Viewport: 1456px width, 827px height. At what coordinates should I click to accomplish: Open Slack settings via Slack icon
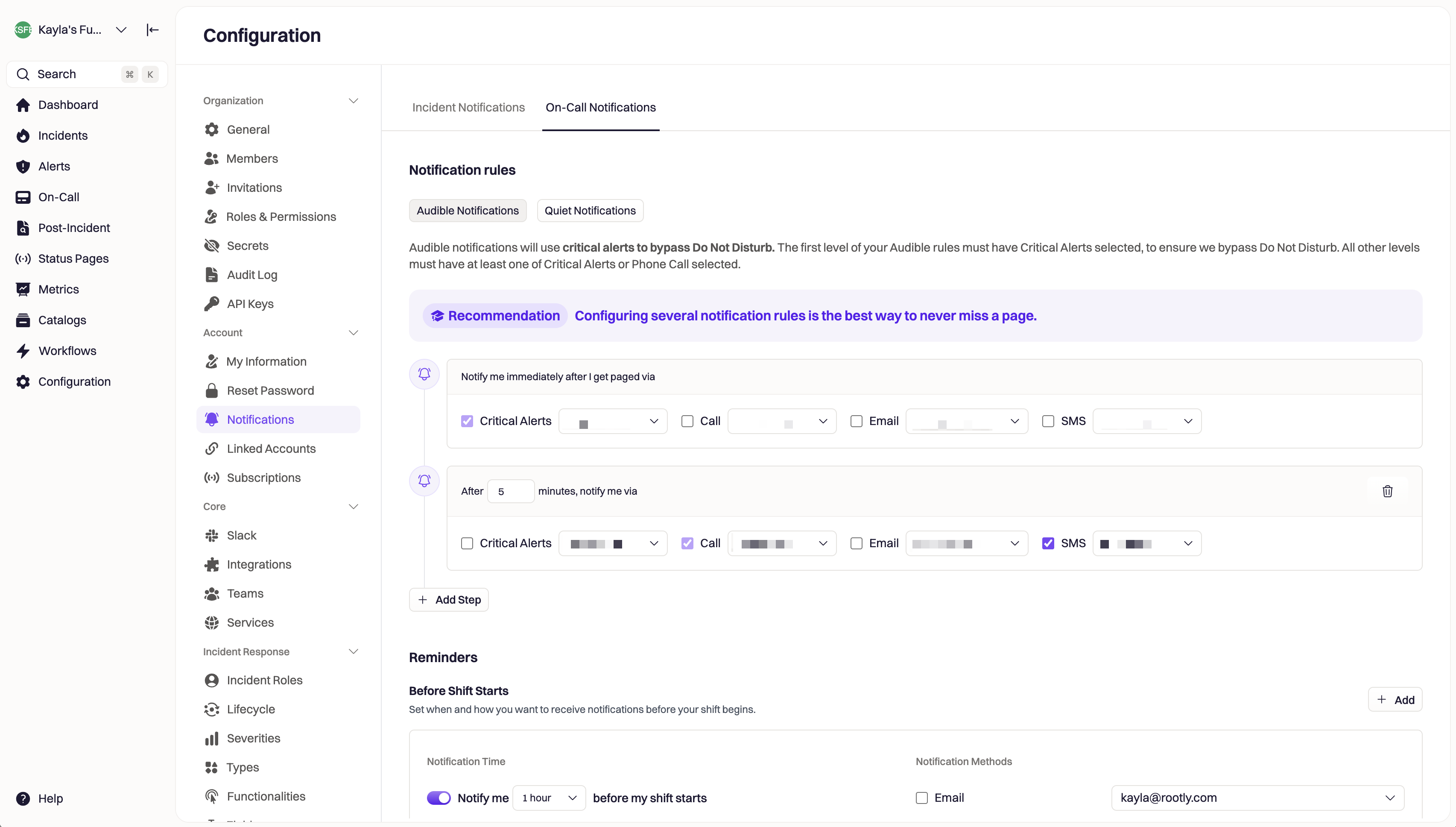tap(212, 536)
